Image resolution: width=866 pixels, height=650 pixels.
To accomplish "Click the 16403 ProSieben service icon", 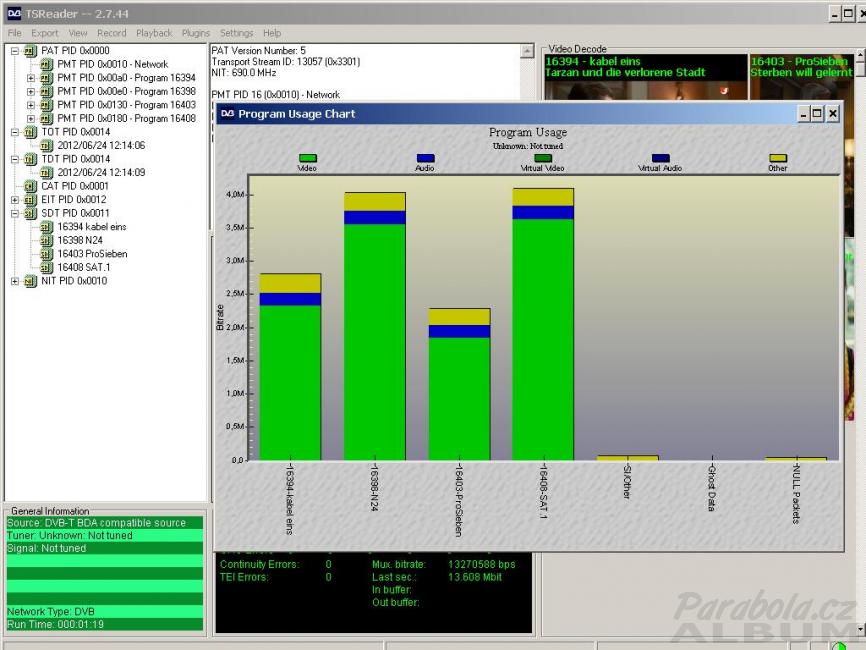I will pyautogui.click(x=47, y=254).
